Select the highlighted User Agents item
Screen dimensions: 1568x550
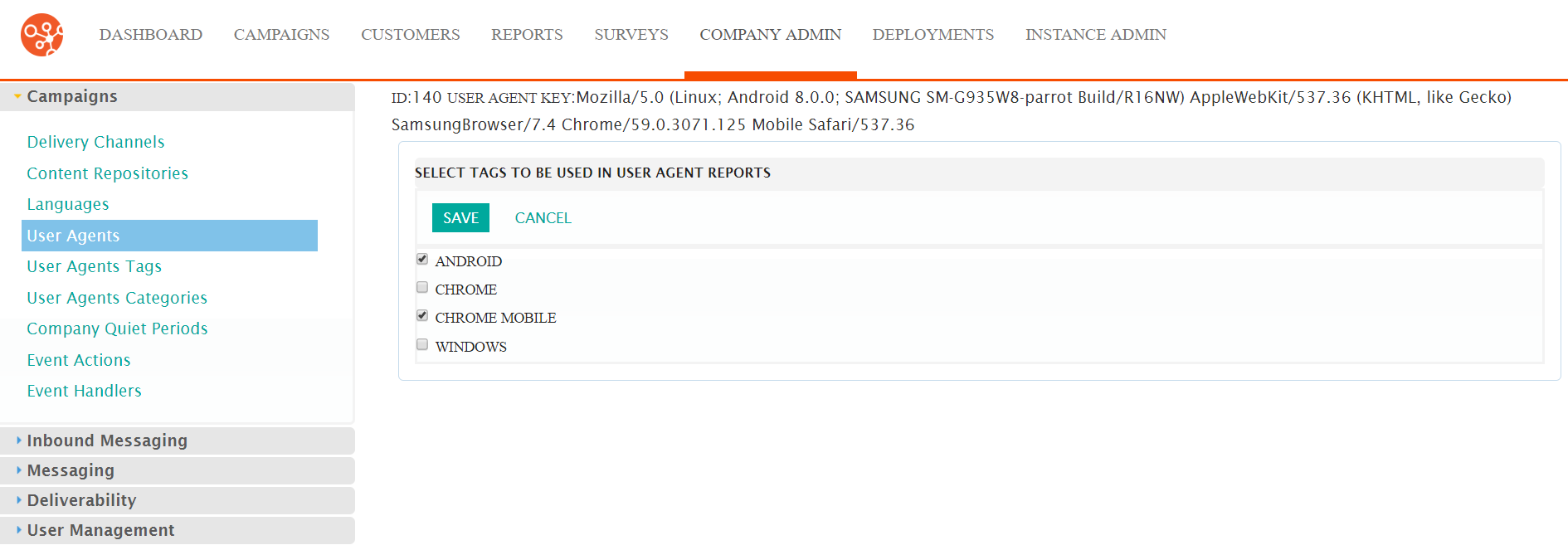pos(169,236)
